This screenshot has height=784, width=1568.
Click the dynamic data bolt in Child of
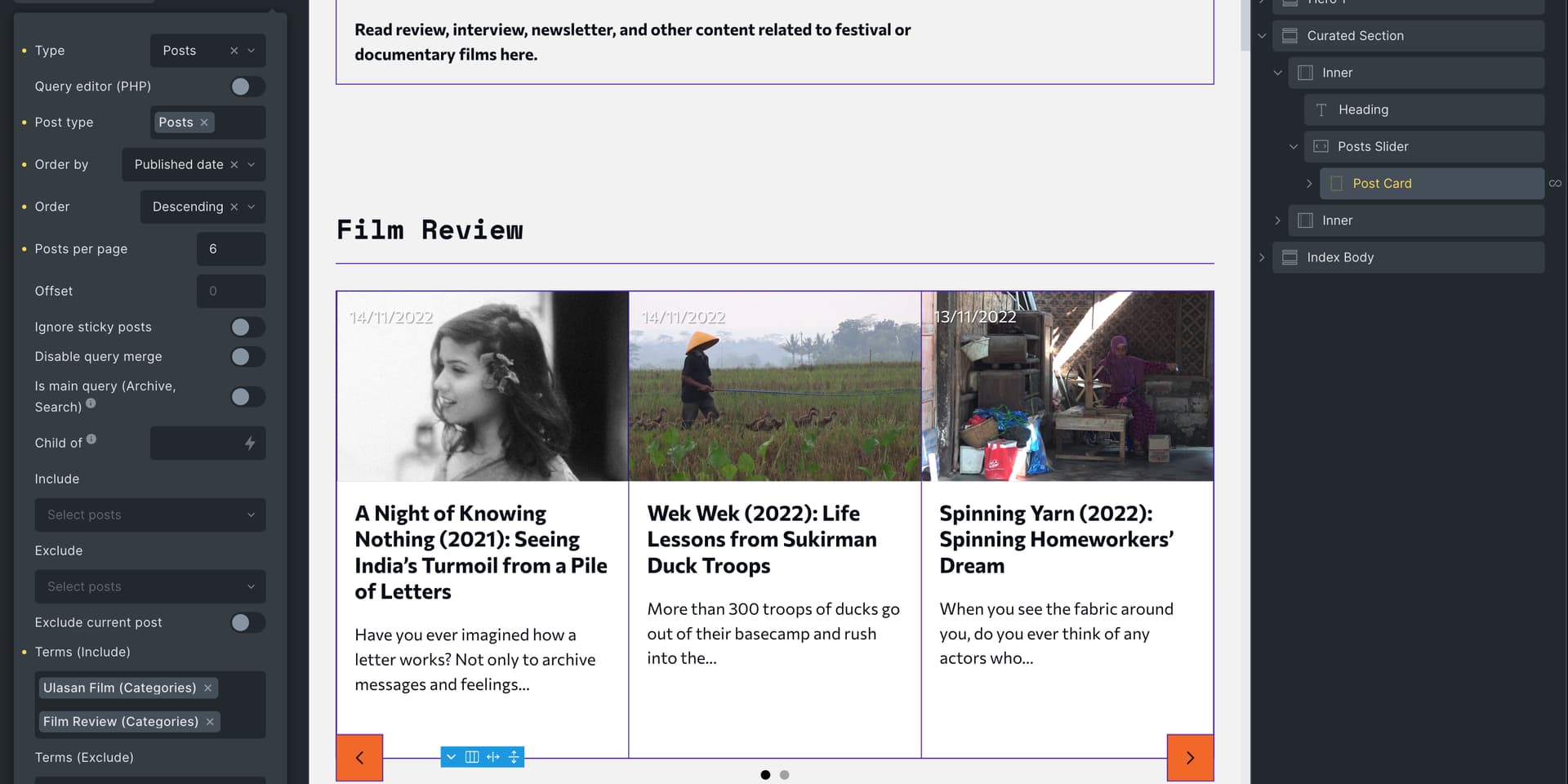pyautogui.click(x=250, y=443)
